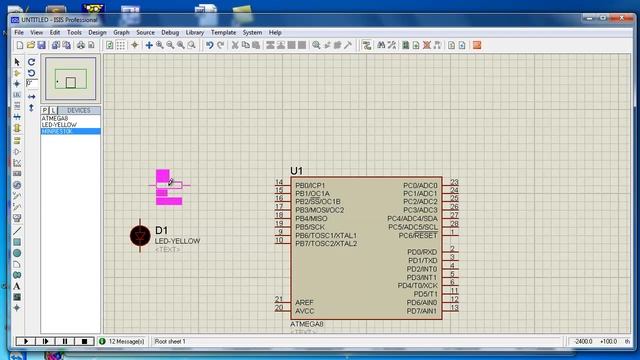Center view at cursor with blue cross
The width and height of the screenshot is (640, 360).
pos(149,45)
